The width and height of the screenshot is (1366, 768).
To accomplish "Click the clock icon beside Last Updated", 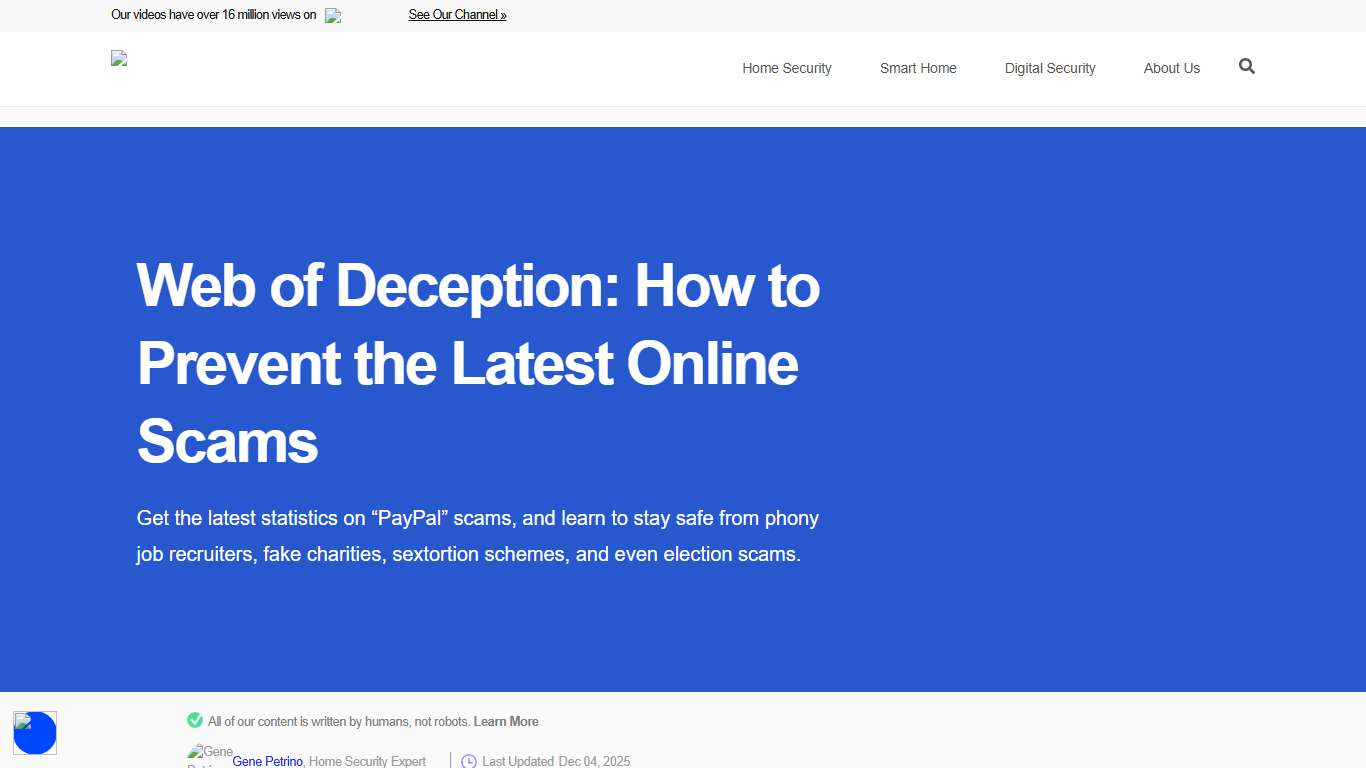I will coord(469,760).
